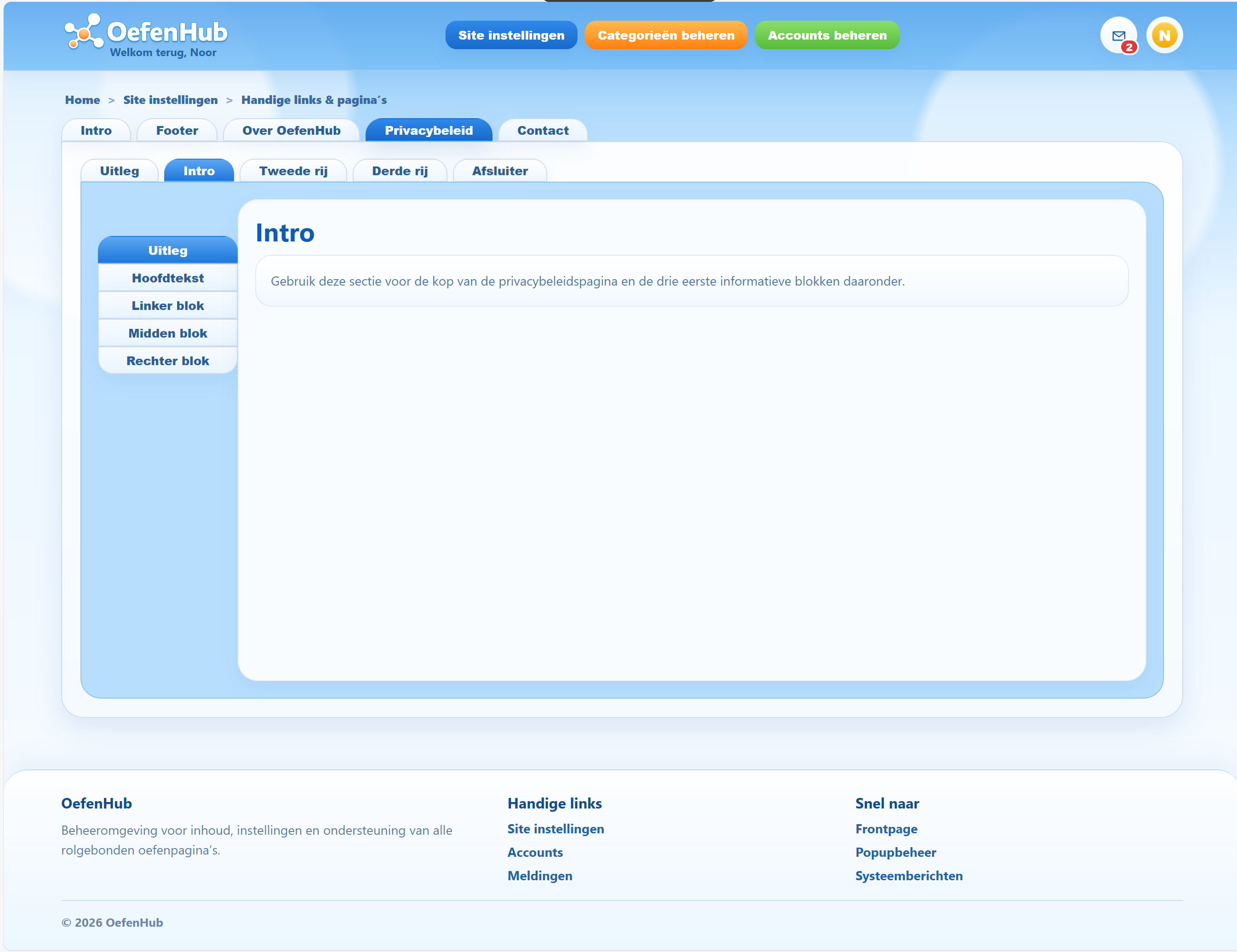Open the Derde rij sub-tab

pyautogui.click(x=399, y=171)
